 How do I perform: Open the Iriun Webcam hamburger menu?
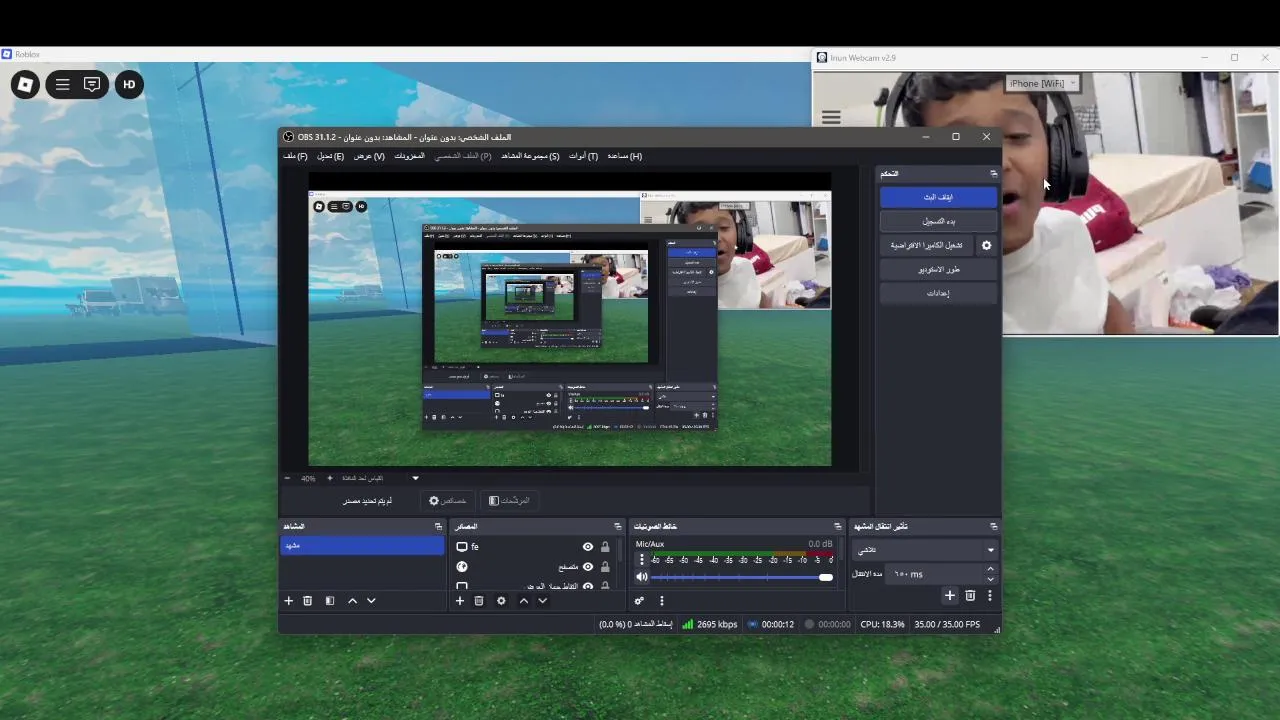(x=831, y=118)
